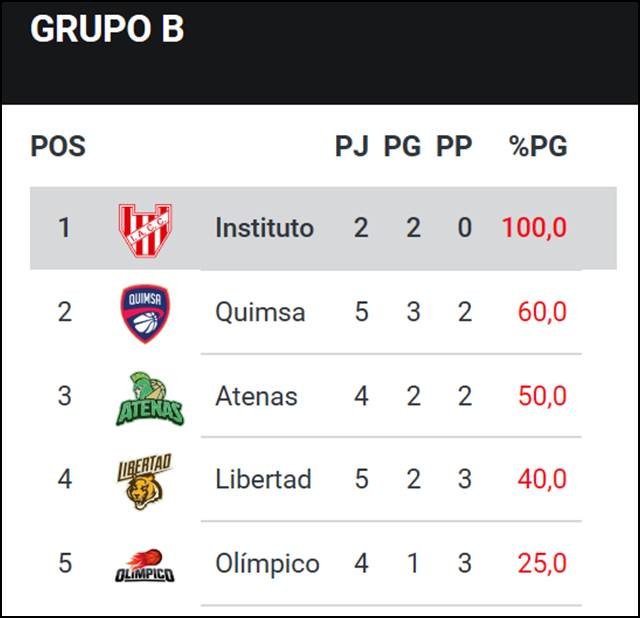Click the Libertad tiger logo
Image resolution: width=640 pixels, height=618 pixels.
(145, 480)
